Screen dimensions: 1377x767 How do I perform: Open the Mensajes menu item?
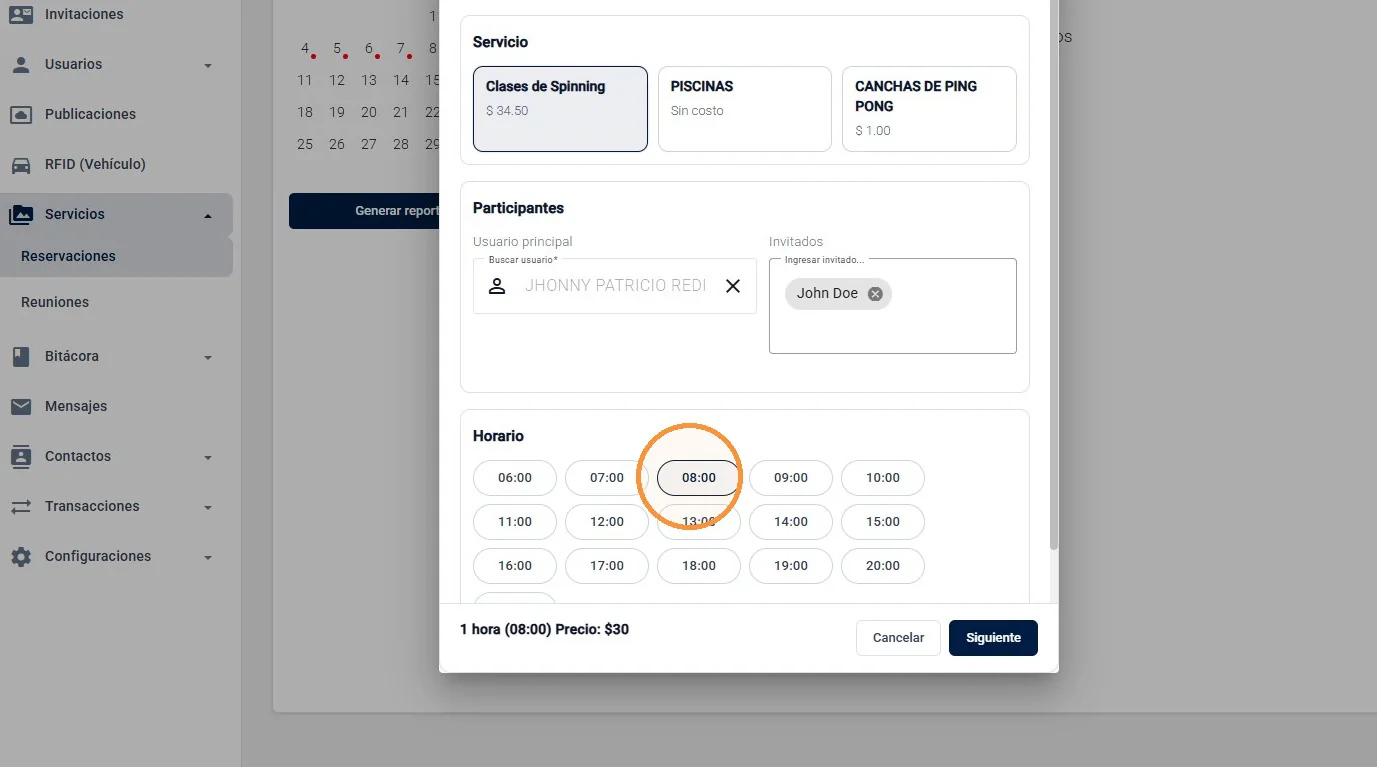pyautogui.click(x=116, y=406)
